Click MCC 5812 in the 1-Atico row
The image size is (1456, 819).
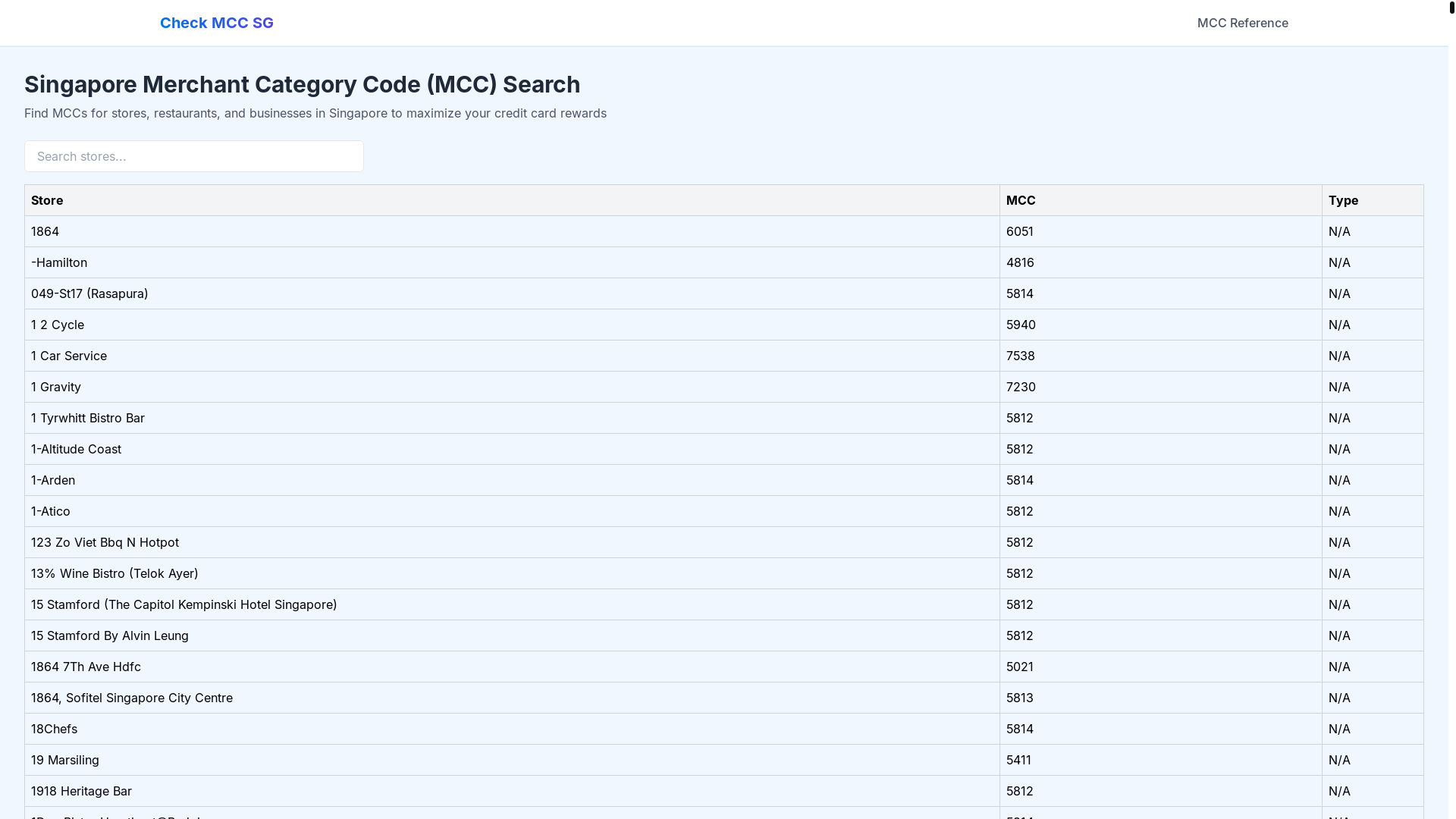[x=1160, y=511]
